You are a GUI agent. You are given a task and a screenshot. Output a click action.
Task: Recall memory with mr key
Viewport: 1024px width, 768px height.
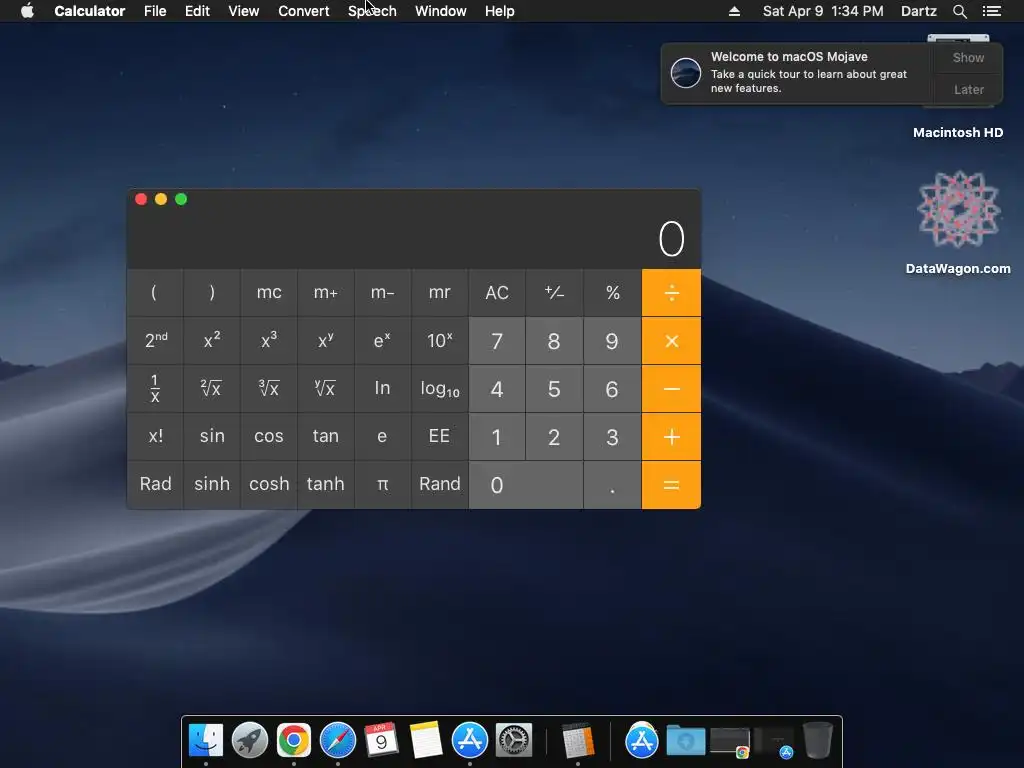click(x=440, y=293)
